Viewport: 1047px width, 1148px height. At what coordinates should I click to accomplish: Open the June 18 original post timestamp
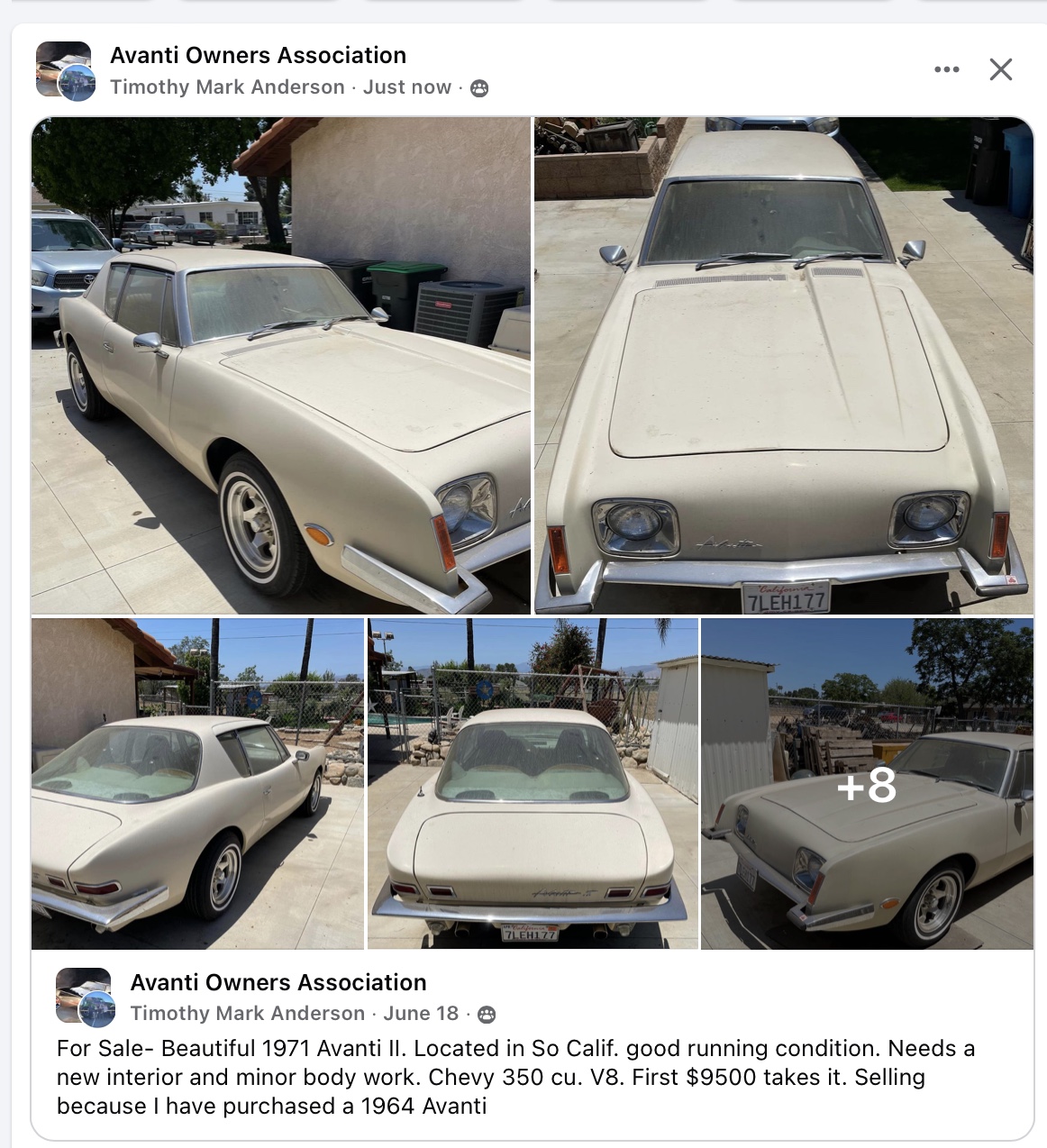(421, 1014)
